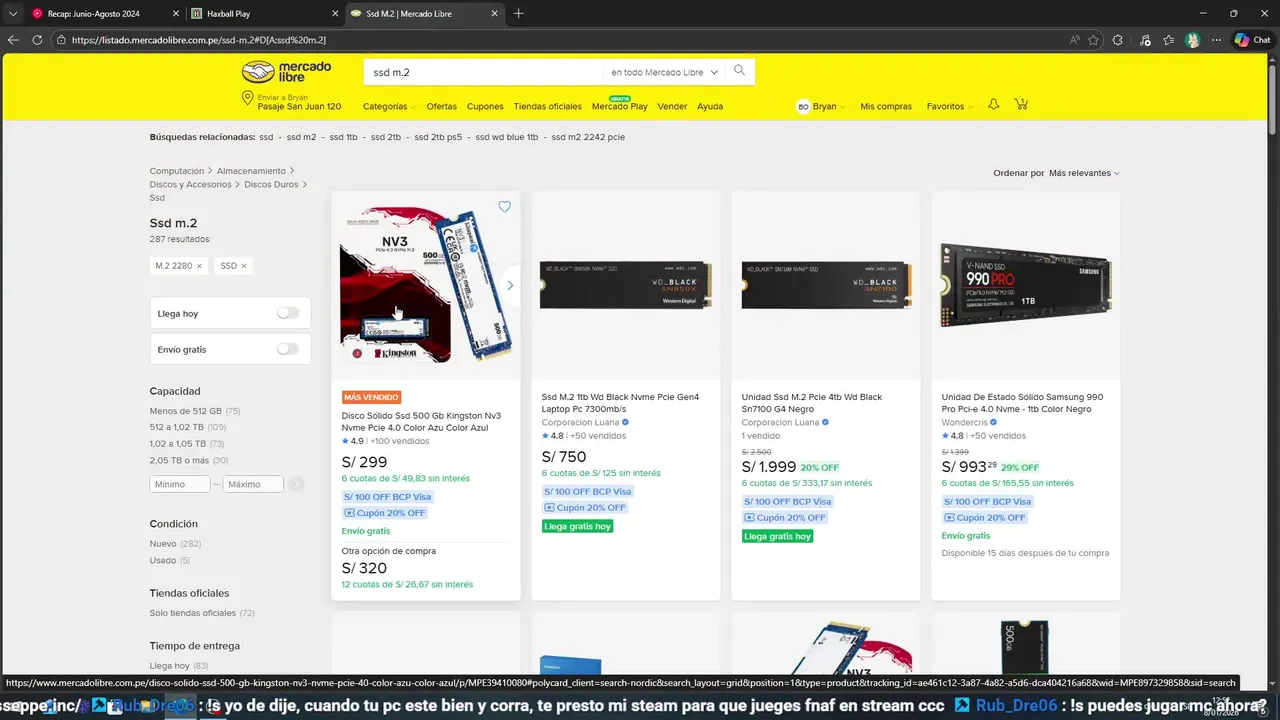The height and width of the screenshot is (720, 1280).
Task: Open Mis compras link
Action: (x=886, y=106)
